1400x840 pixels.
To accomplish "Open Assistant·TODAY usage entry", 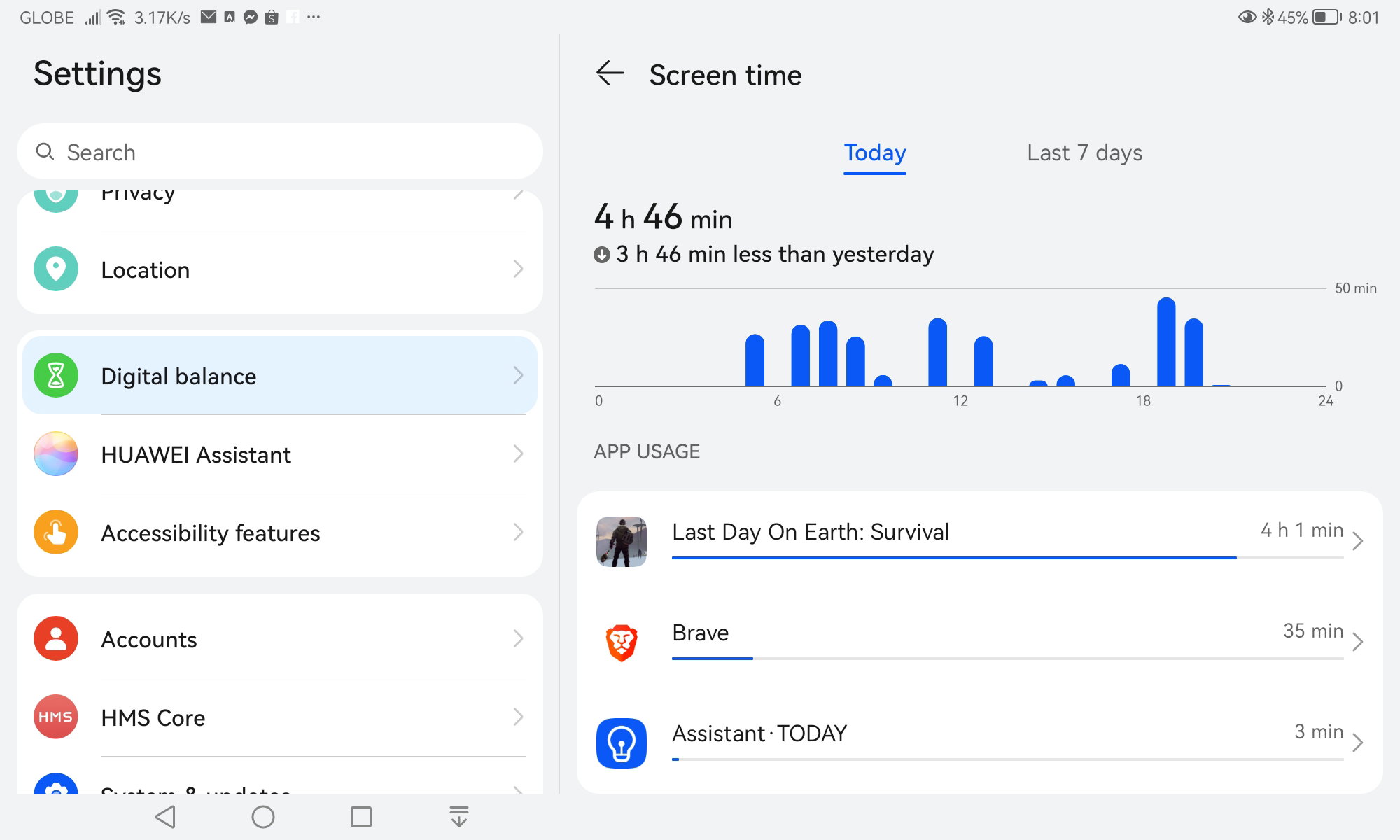I will coord(980,743).
